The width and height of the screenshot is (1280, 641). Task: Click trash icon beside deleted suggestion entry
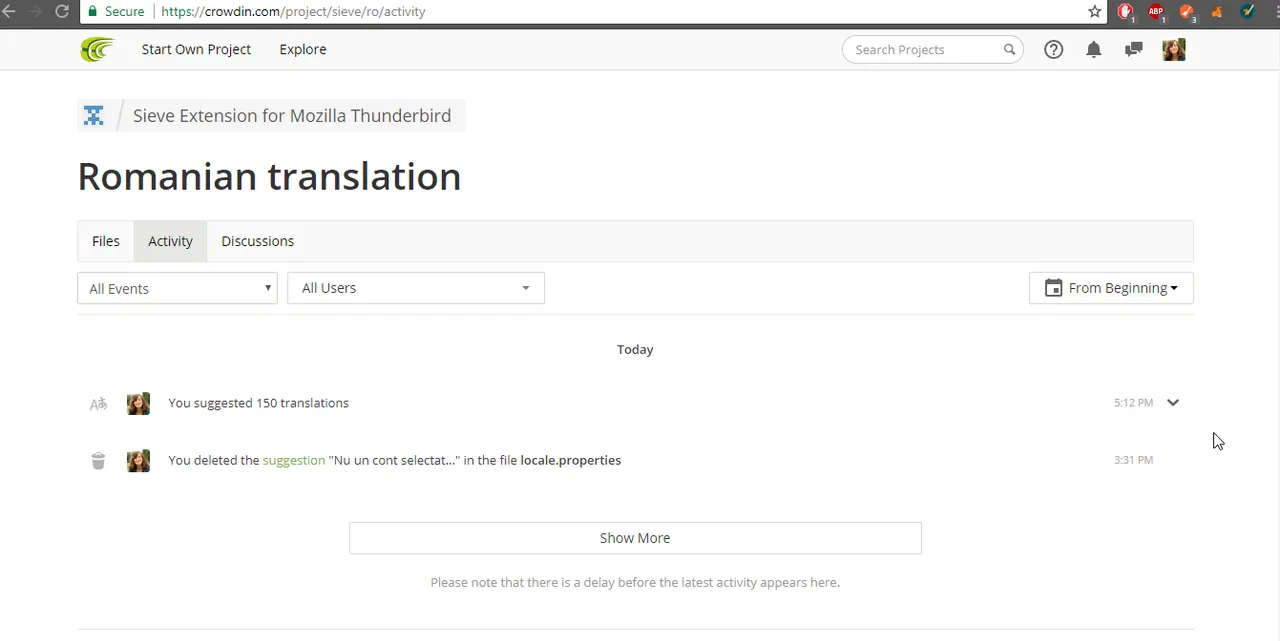click(x=98, y=461)
